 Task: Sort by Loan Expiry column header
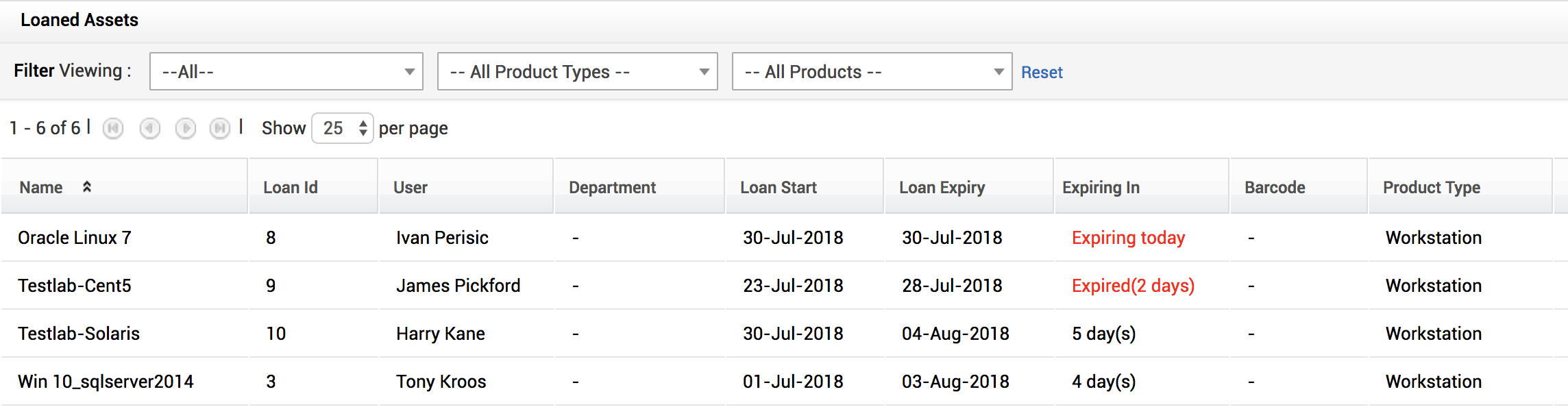click(942, 187)
